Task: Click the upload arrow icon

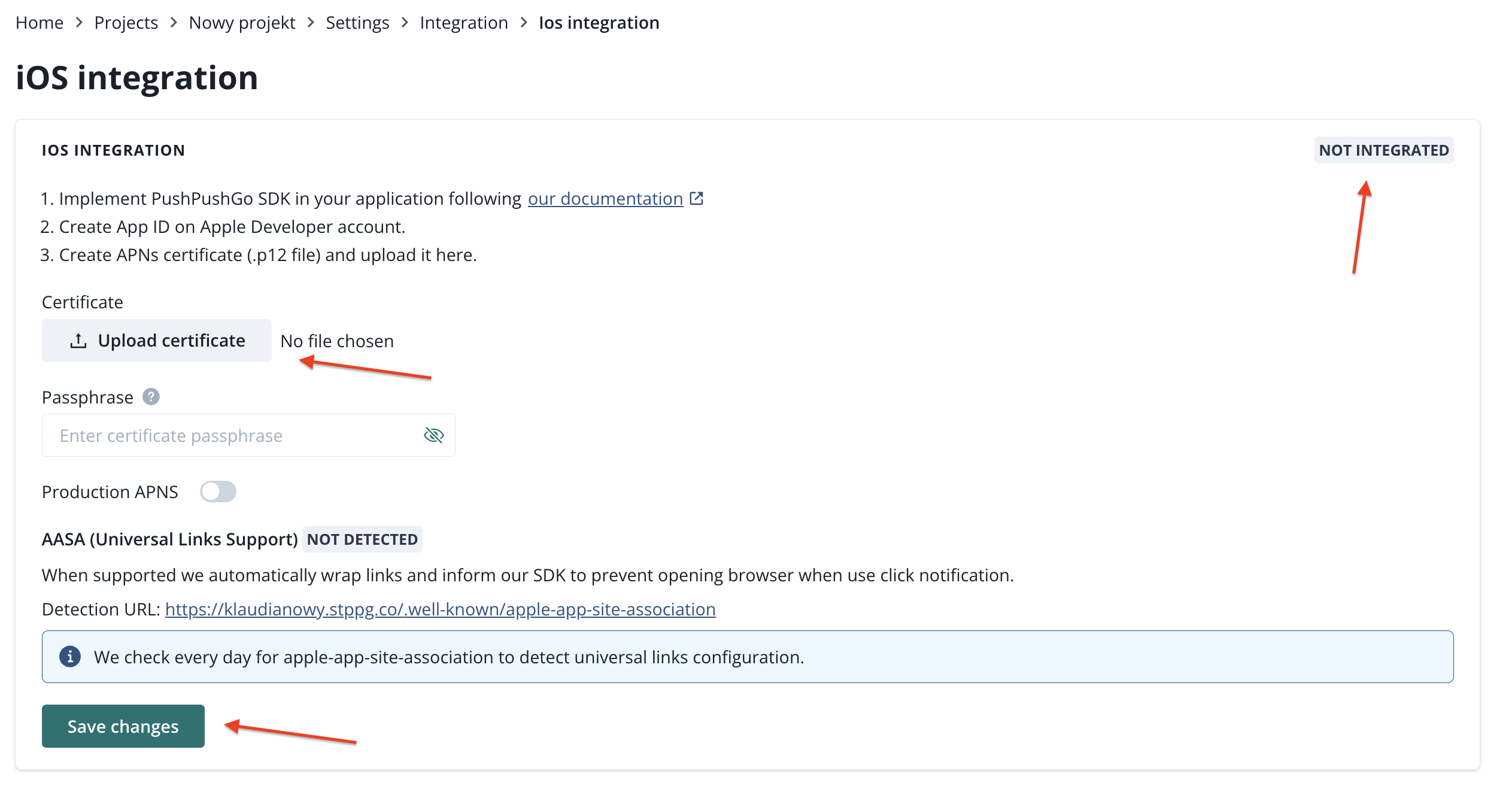Action: 78,341
